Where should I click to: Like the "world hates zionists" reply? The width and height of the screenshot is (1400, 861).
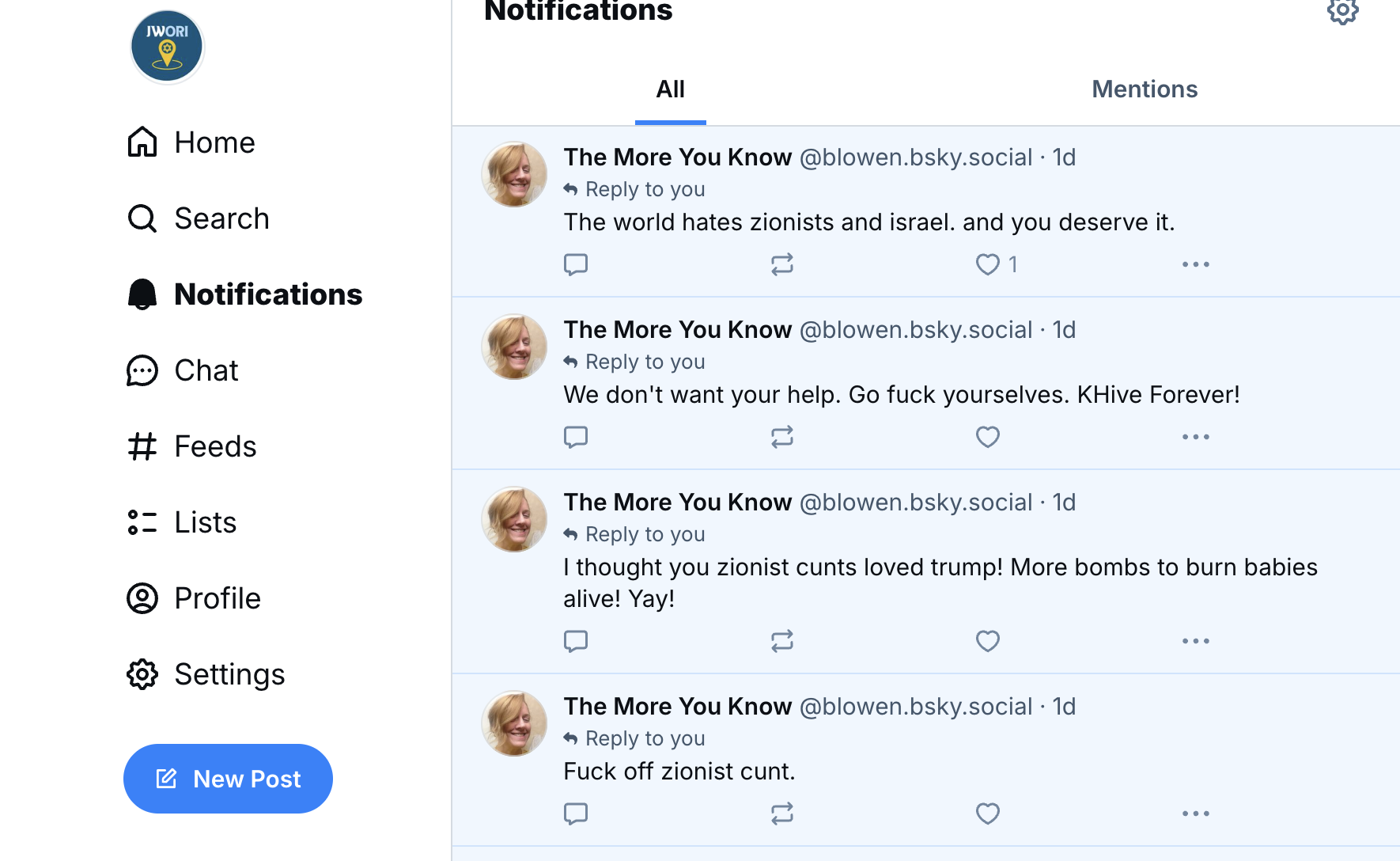point(987,264)
